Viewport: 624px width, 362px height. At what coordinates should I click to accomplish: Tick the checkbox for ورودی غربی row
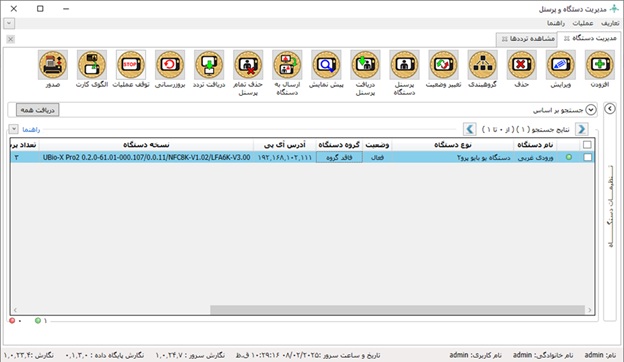click(587, 157)
